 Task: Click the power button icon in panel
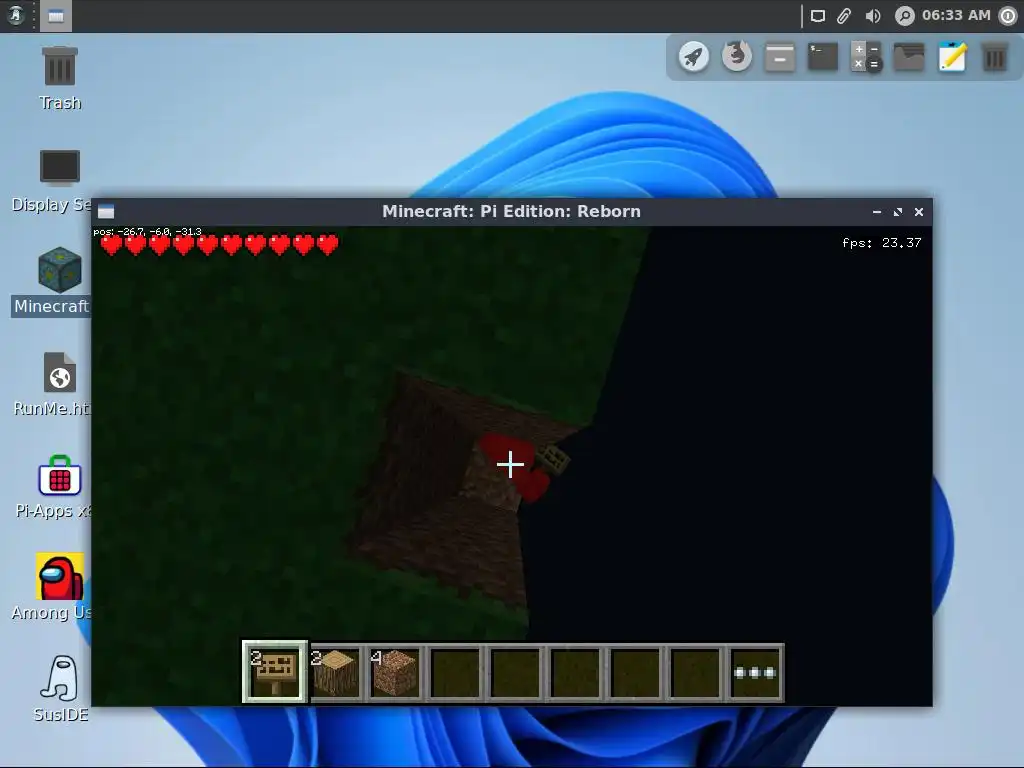point(1009,16)
